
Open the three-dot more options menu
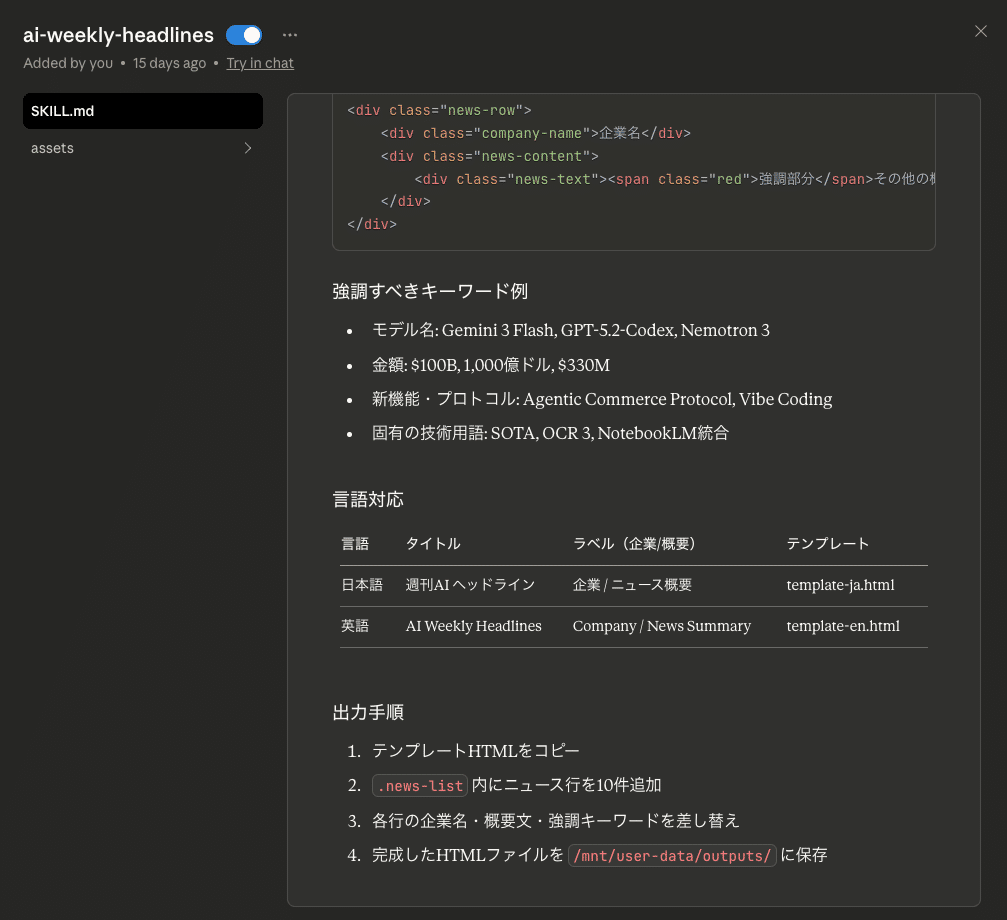pos(290,35)
